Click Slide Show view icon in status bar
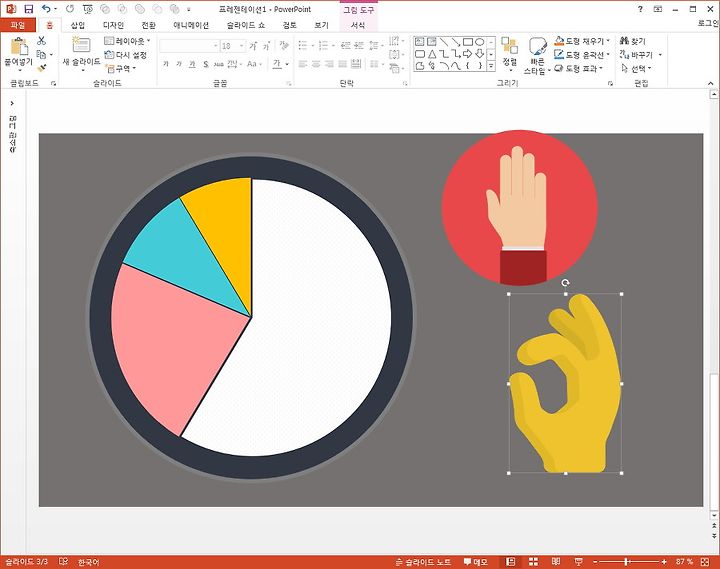Screen dimensions: 720x569 click(x=579, y=562)
